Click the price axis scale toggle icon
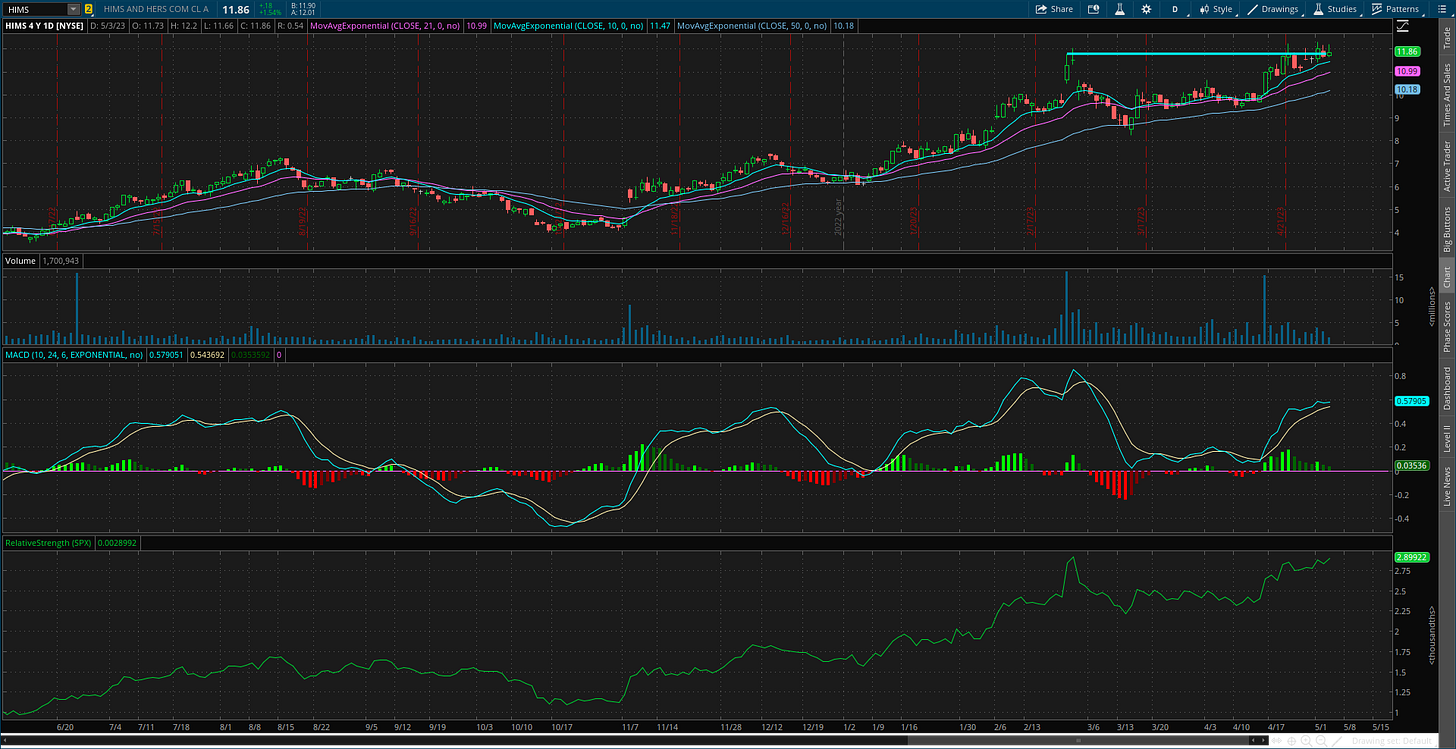Viewport: 1456px width, 749px height. pyautogui.click(x=1403, y=25)
